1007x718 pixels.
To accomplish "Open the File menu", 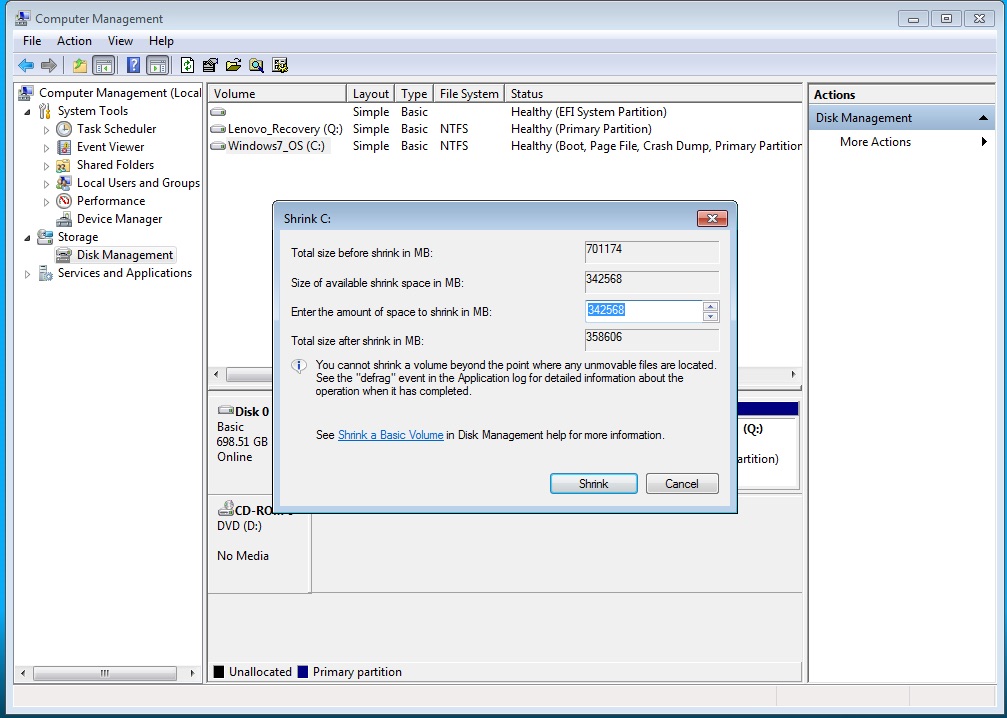I will (31, 40).
